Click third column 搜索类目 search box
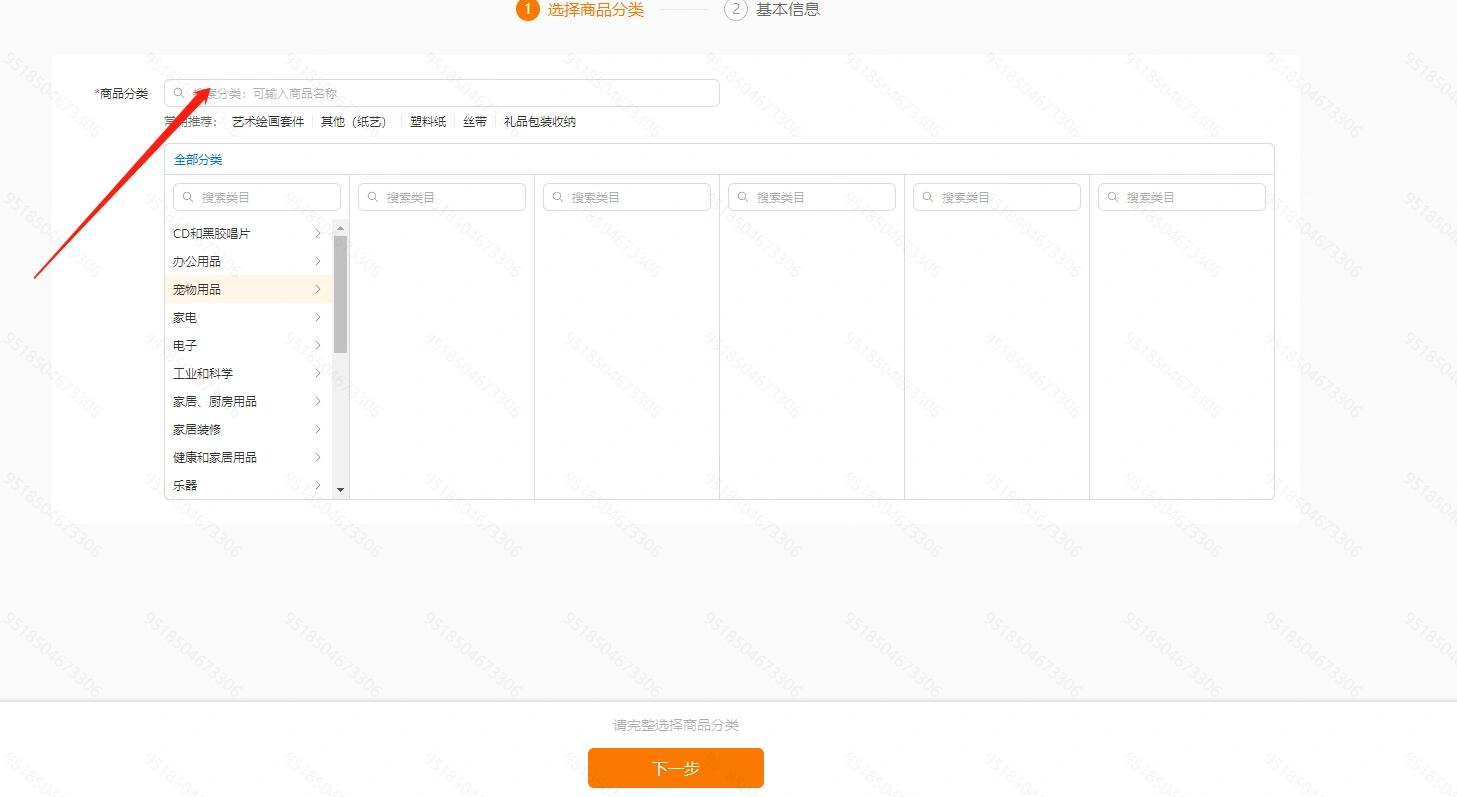This screenshot has height=797, width=1457. [627, 197]
